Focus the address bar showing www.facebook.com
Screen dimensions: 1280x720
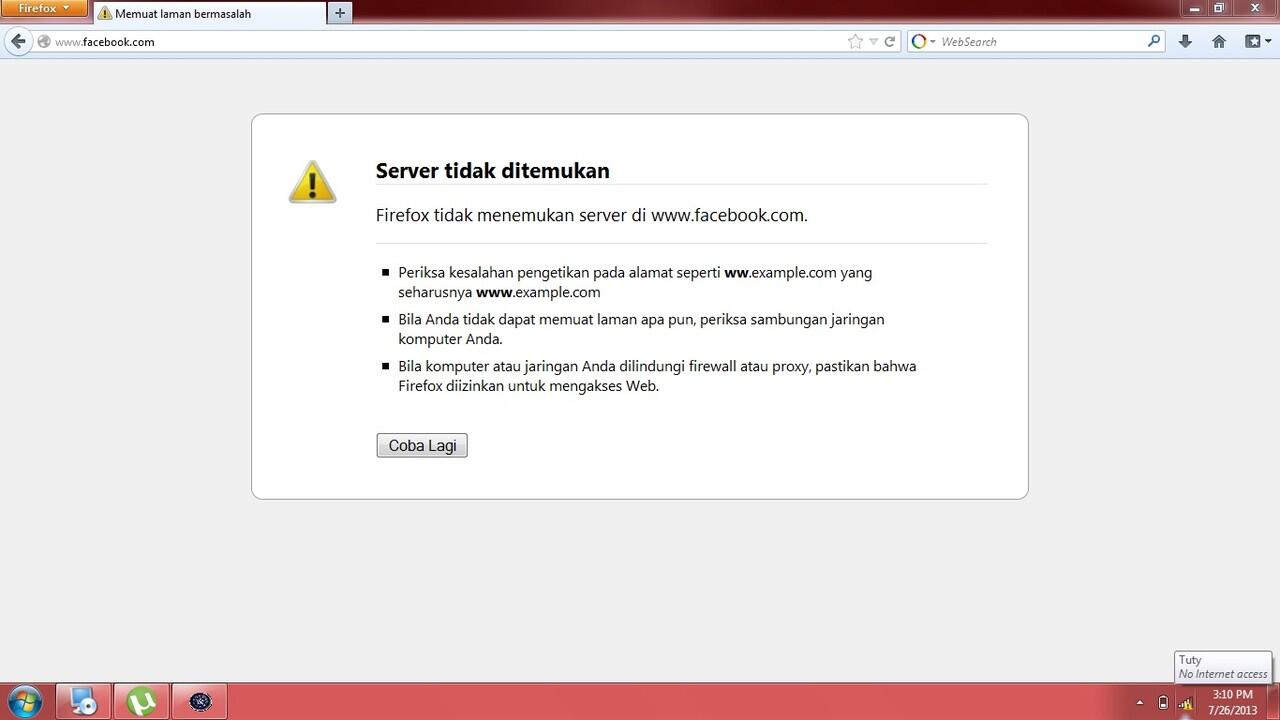click(x=440, y=42)
